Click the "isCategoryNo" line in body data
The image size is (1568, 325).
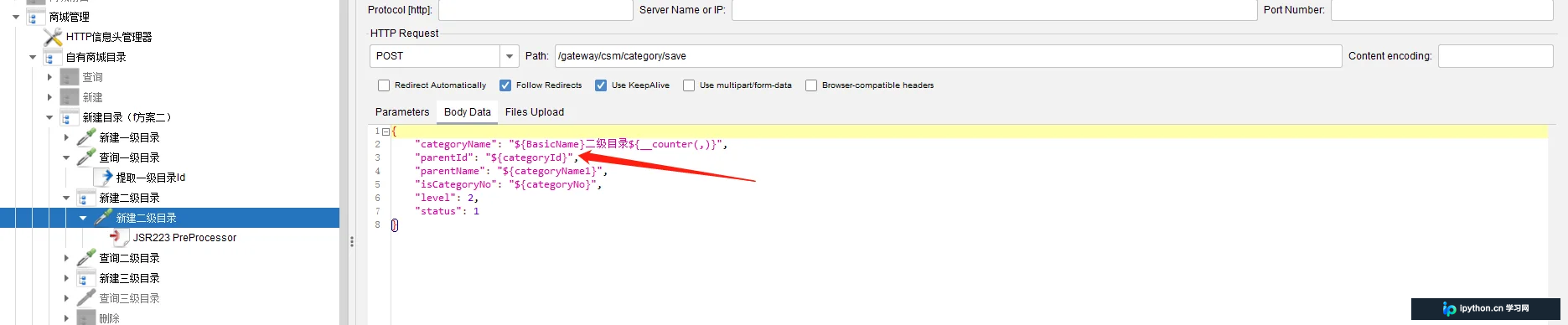508,184
